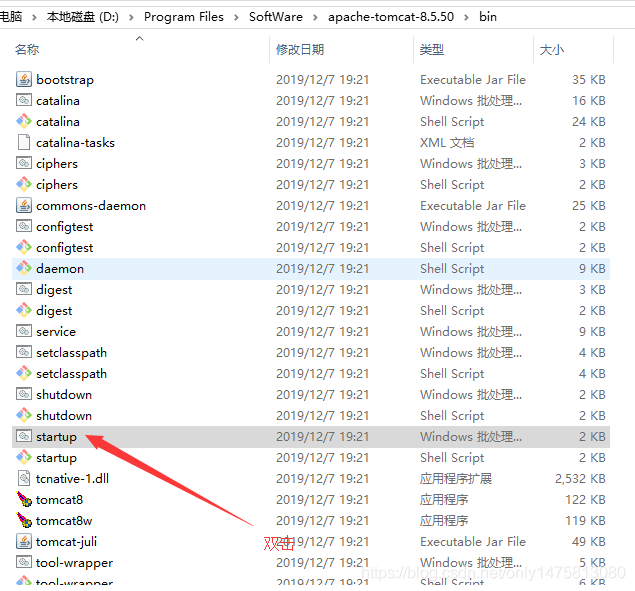635x591 pixels.
Task: Select the tcnative-1.dll file name
Action: point(72,479)
